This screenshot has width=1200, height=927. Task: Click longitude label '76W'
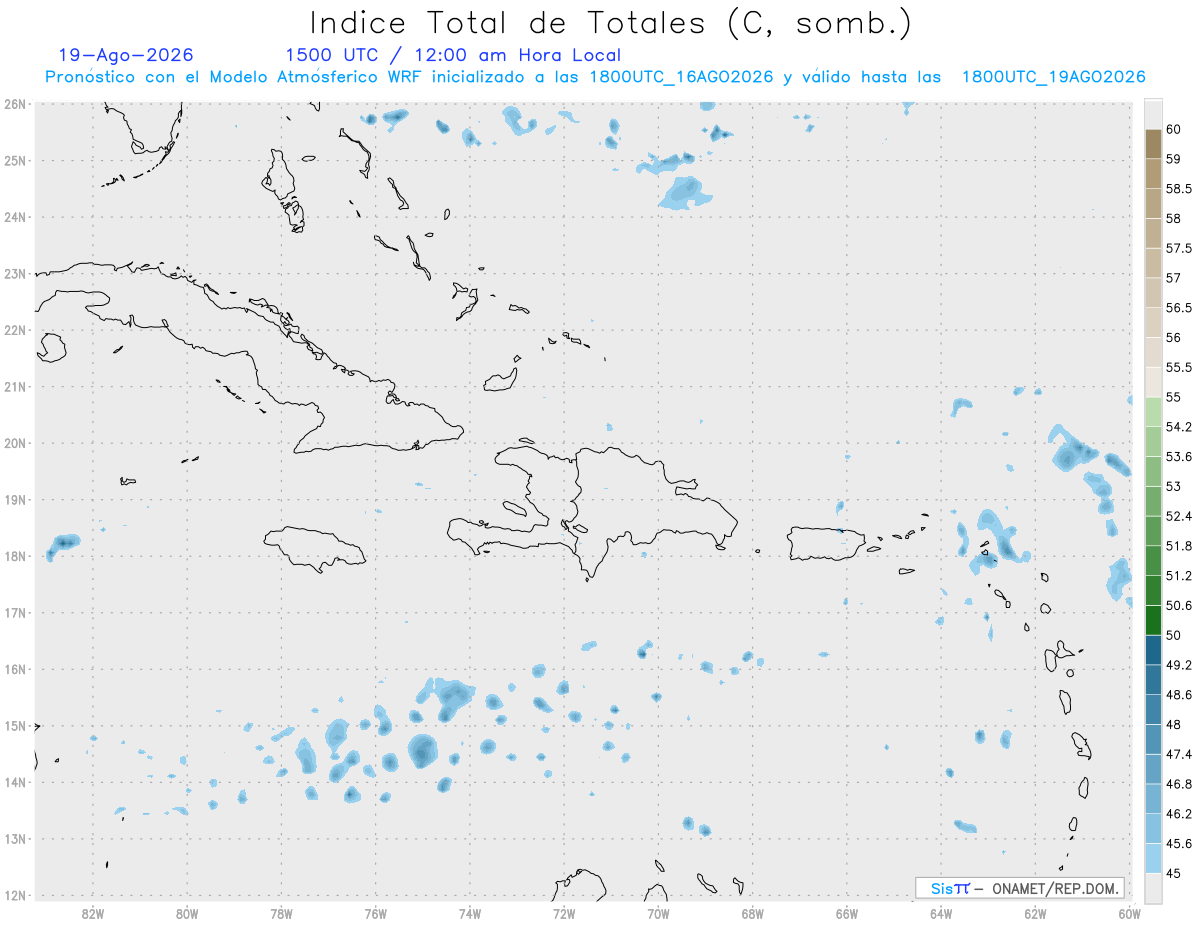pos(376,912)
